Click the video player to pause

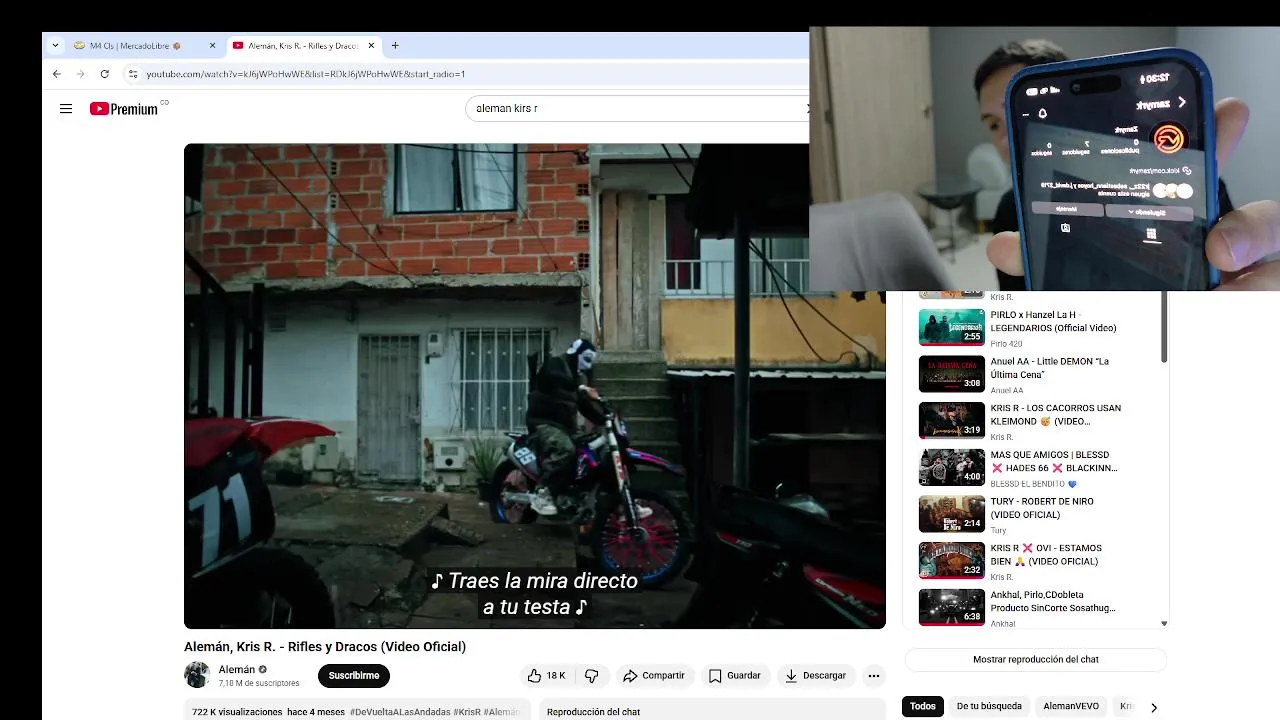[x=534, y=386]
